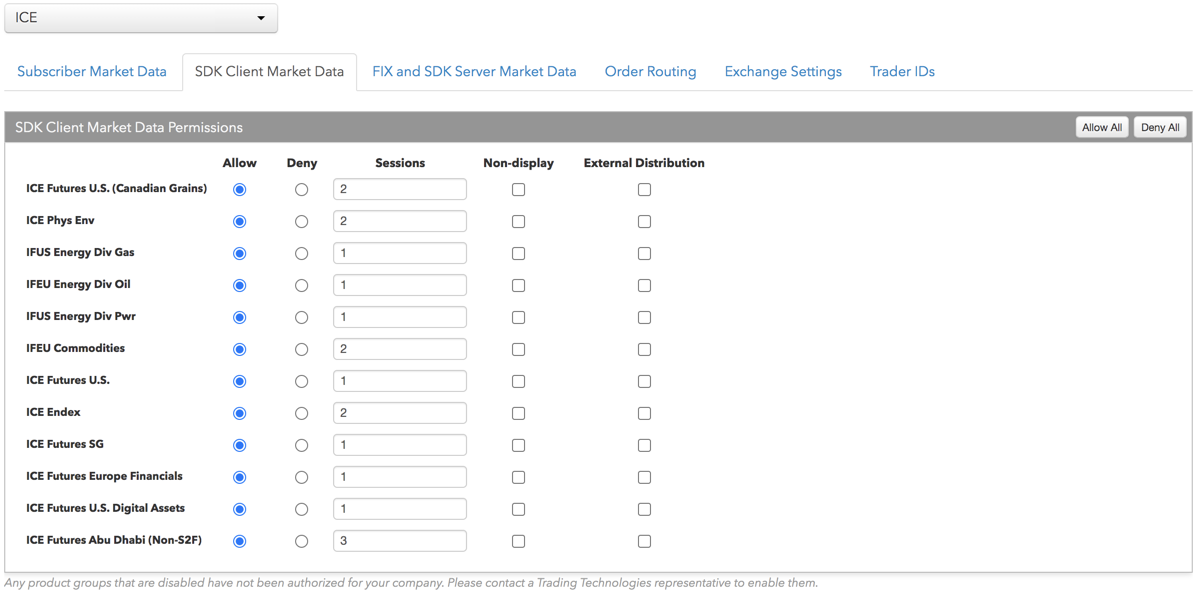
Task: Focus the Sessions field for IFUS Energy Div Pwr
Action: pyautogui.click(x=399, y=317)
